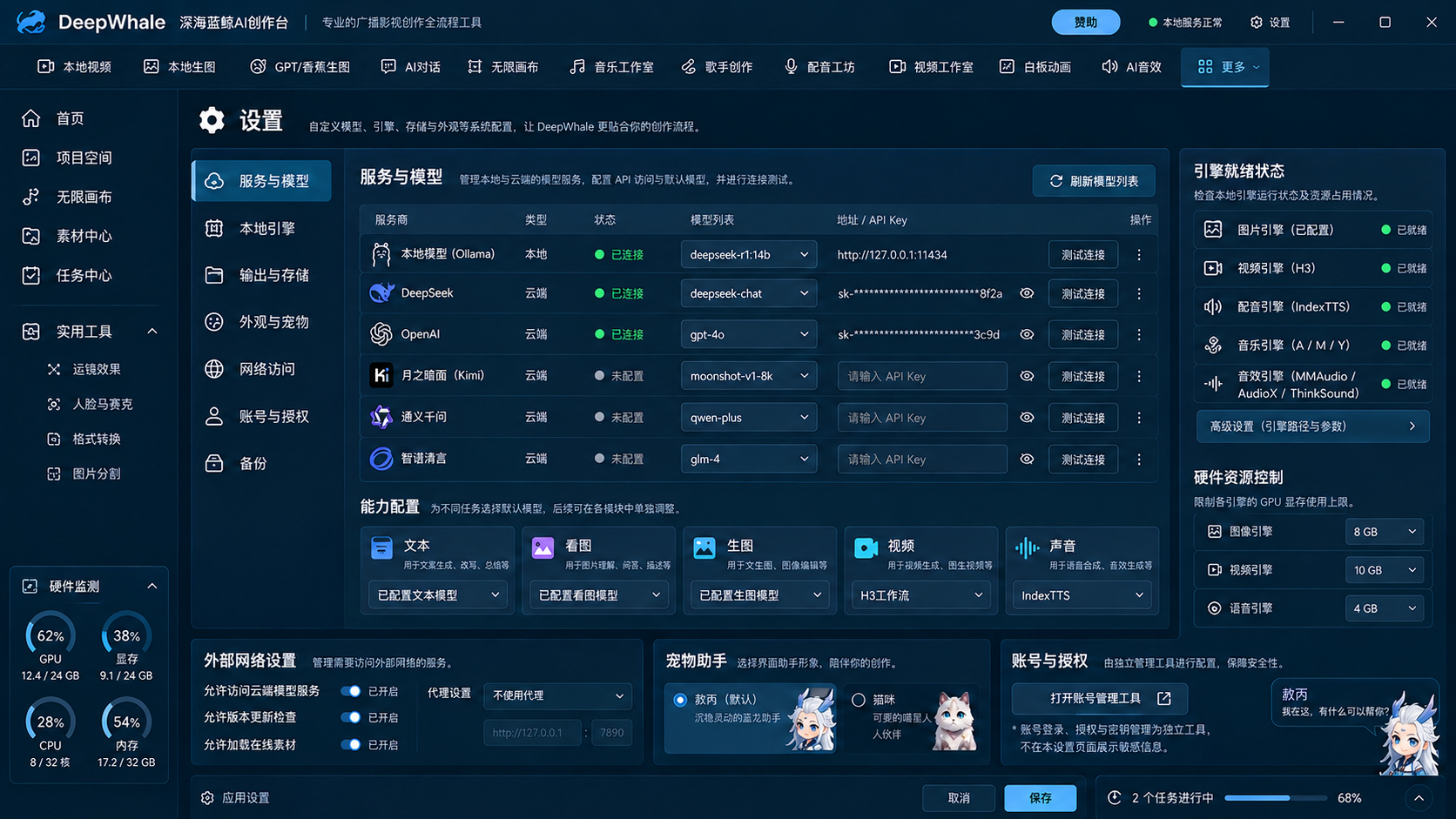Click the 保存 button
Image resolution: width=1456 pixels, height=819 pixels.
tap(1041, 798)
